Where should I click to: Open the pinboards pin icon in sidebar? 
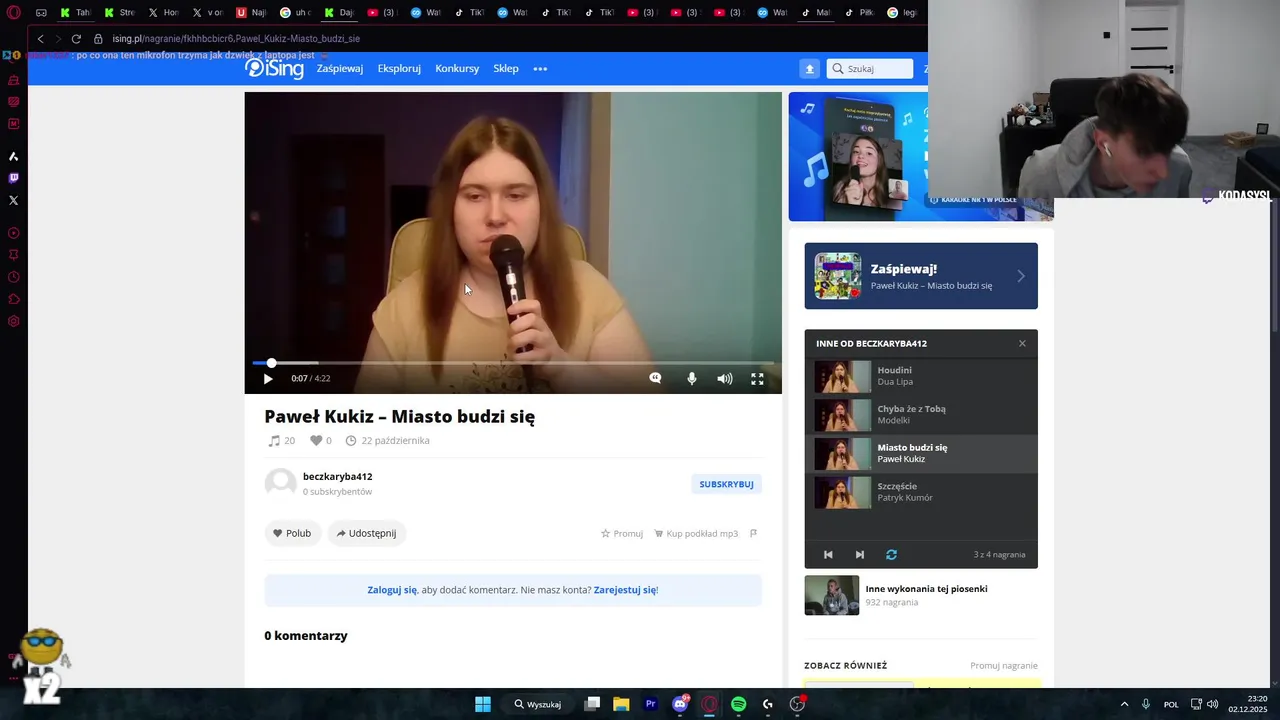13,255
